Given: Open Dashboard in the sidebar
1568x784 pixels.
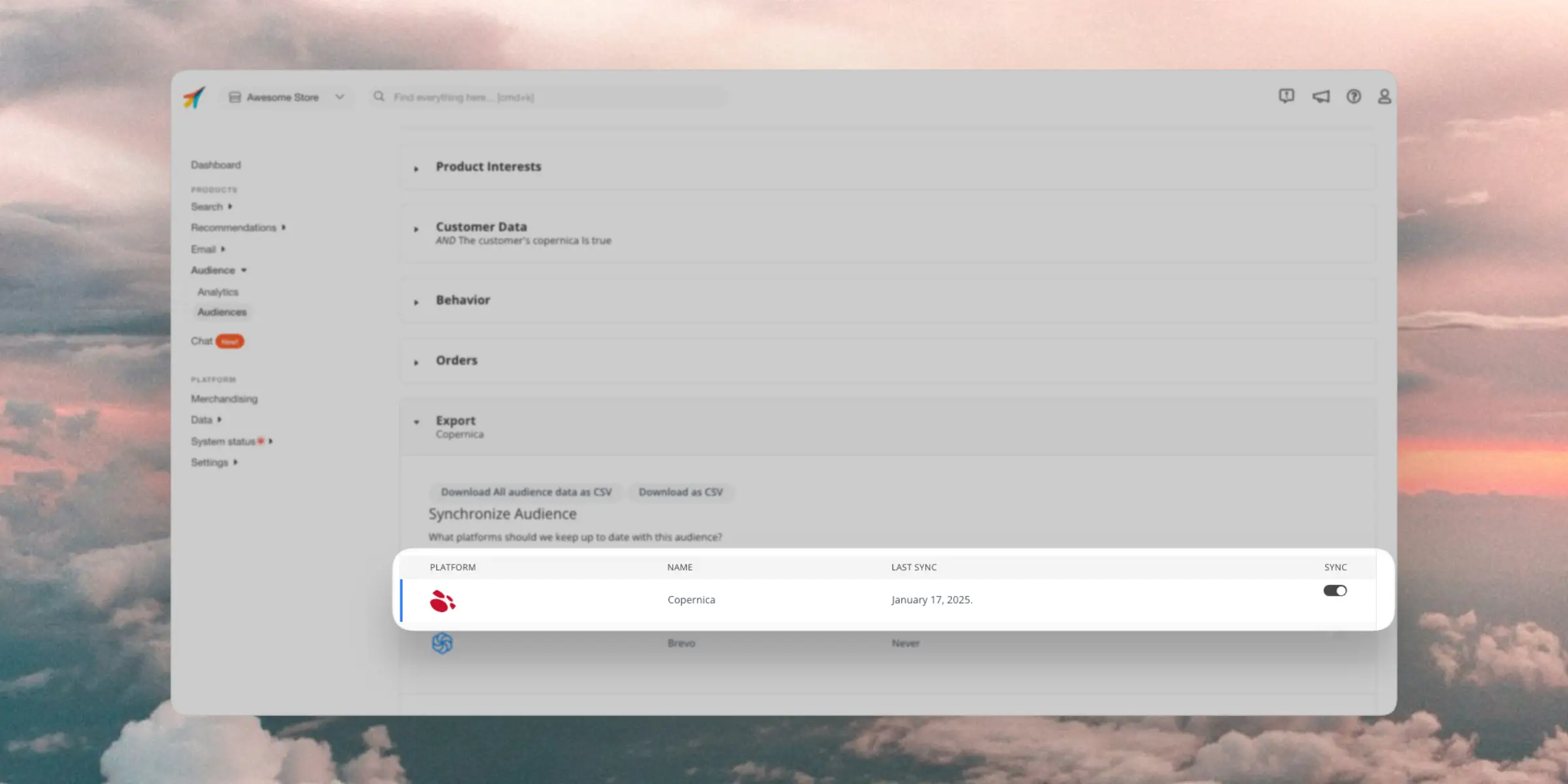Looking at the screenshot, I should (216, 165).
